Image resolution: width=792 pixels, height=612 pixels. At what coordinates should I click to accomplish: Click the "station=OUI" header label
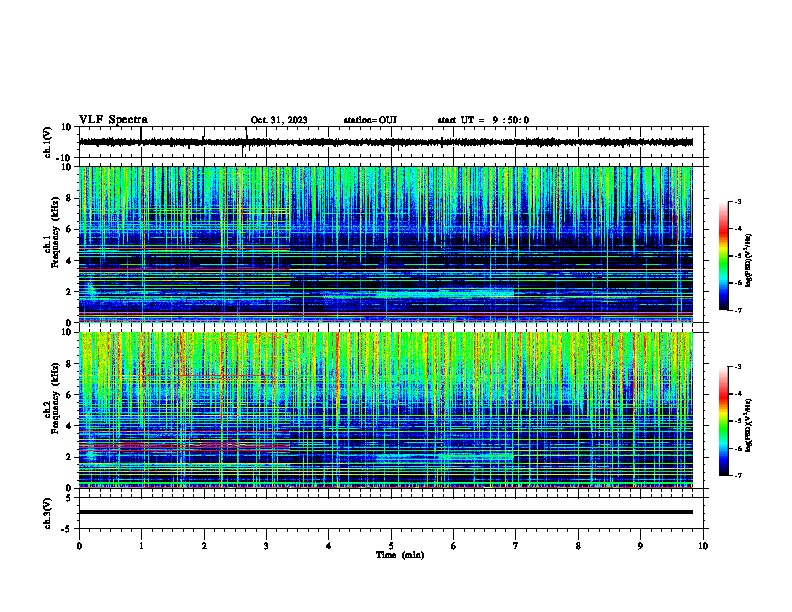click(370, 120)
